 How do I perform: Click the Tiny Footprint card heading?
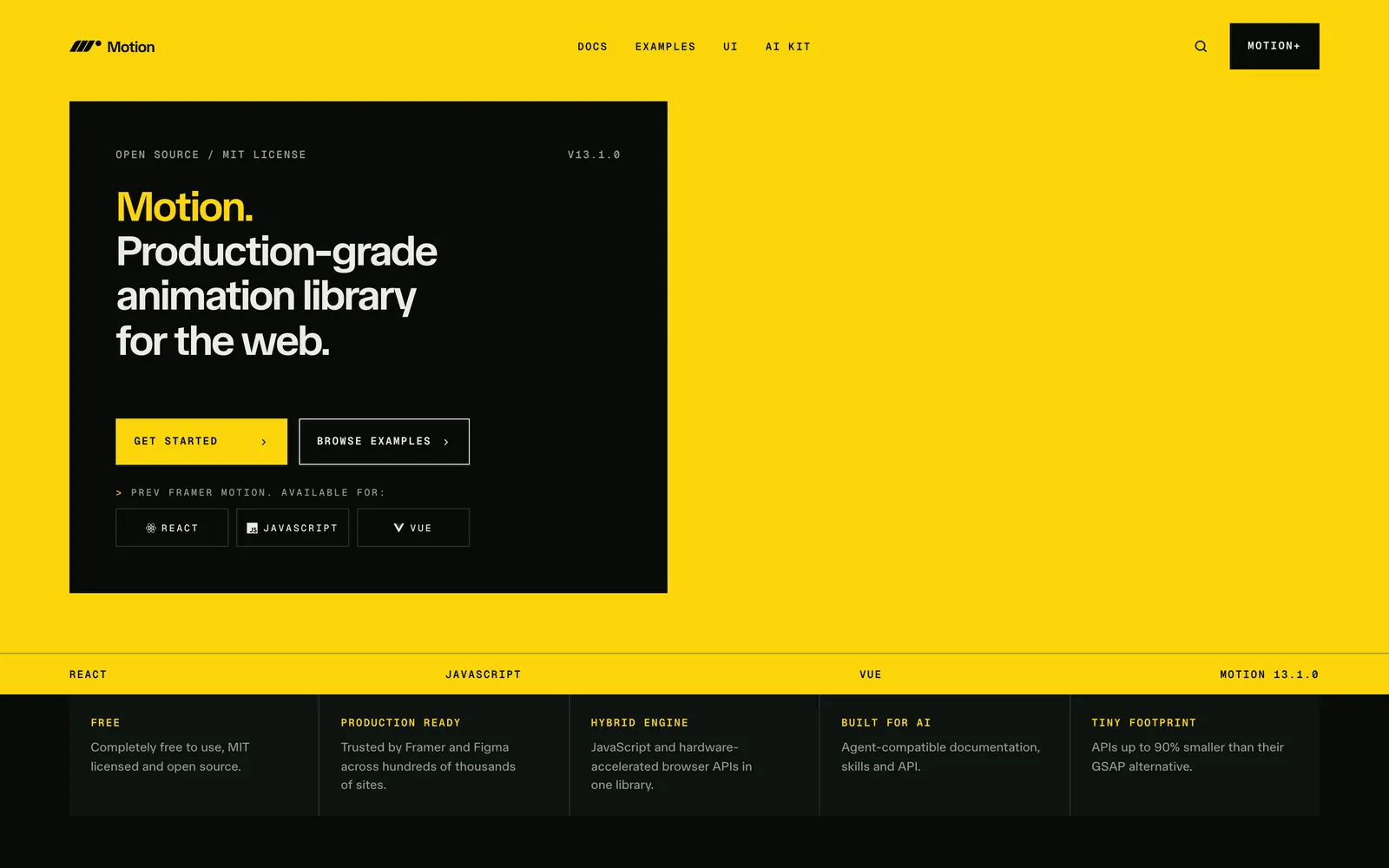point(1144,723)
